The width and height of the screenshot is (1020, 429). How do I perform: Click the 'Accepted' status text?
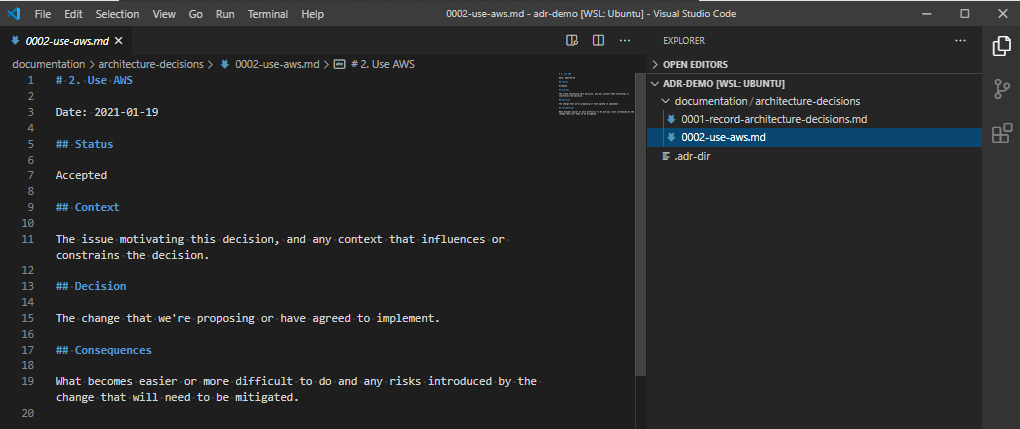pos(81,175)
